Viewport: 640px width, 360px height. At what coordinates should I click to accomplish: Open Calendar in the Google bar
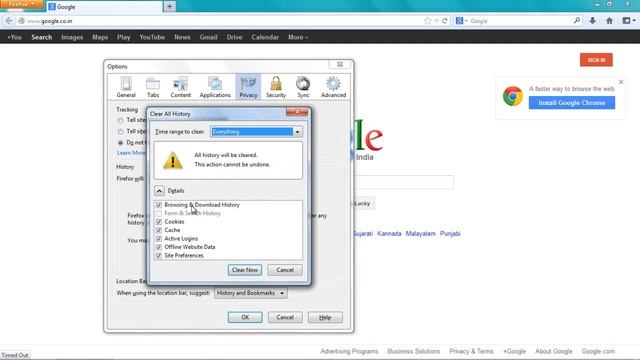[x=265, y=37]
